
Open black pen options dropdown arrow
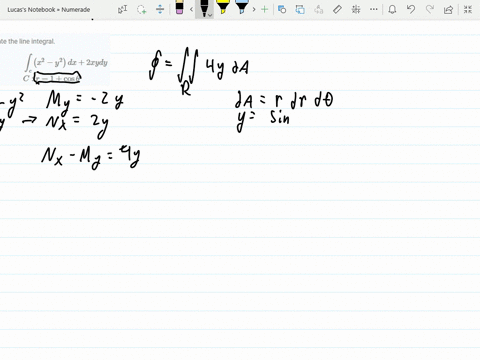coord(210,15)
